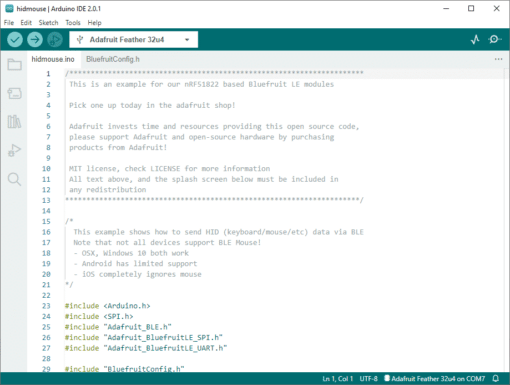Screen dimensions: 510x385
Task: Open the Library Manager sidebar
Action: click(x=14, y=122)
